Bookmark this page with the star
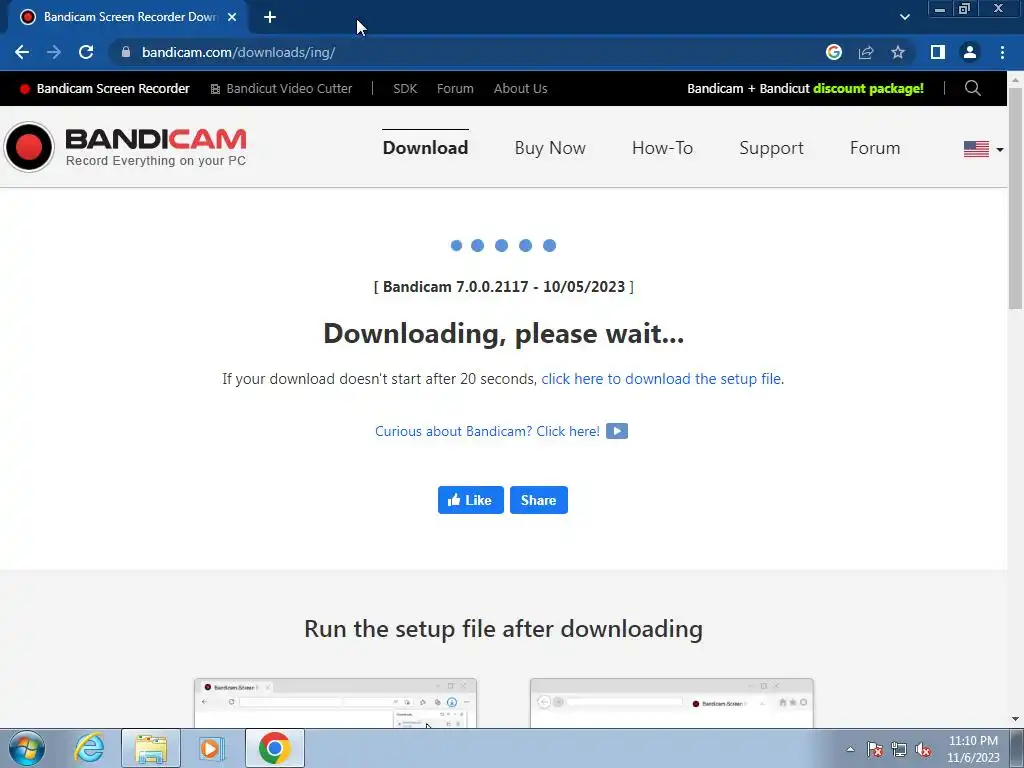This screenshot has width=1024, height=768. click(x=898, y=52)
